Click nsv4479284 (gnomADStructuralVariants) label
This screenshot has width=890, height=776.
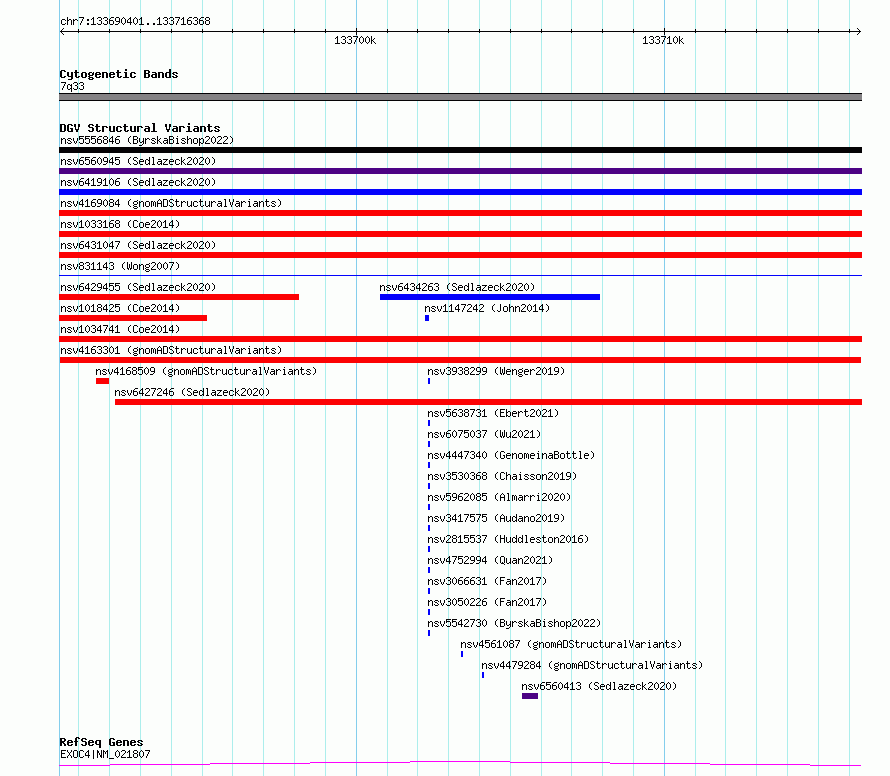coord(592,665)
